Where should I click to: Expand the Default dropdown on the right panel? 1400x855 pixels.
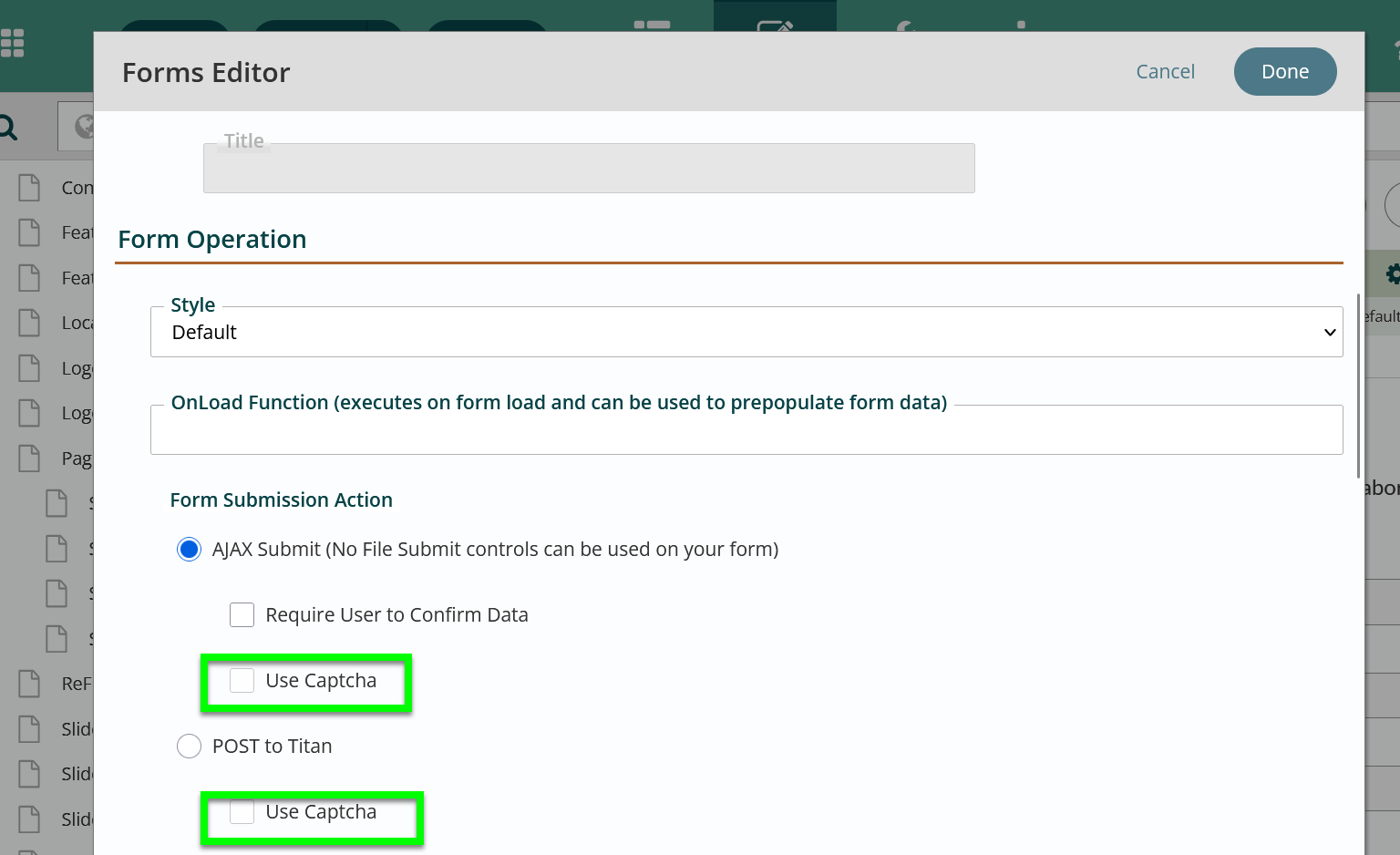click(x=1380, y=315)
